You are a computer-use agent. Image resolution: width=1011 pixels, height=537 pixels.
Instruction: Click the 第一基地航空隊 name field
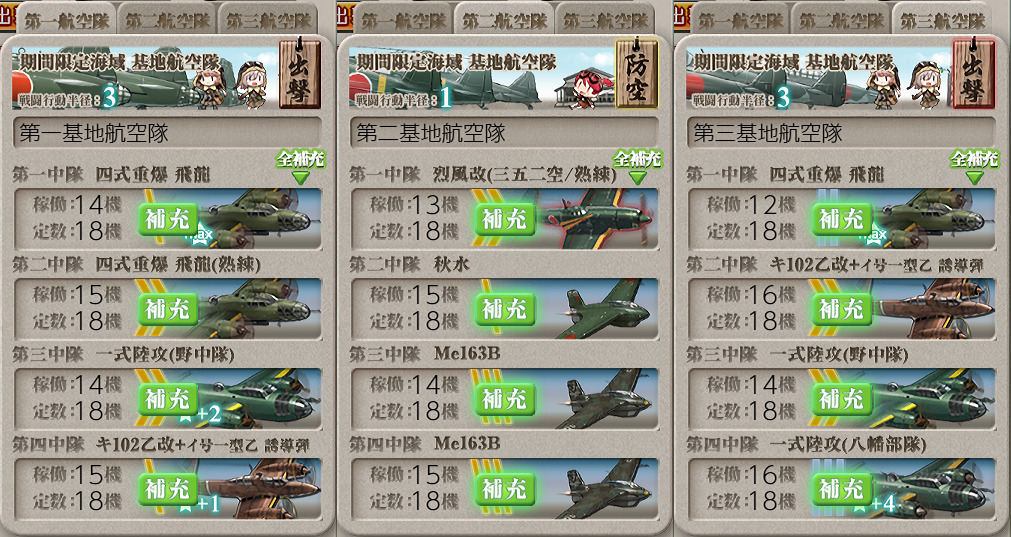(x=167, y=133)
